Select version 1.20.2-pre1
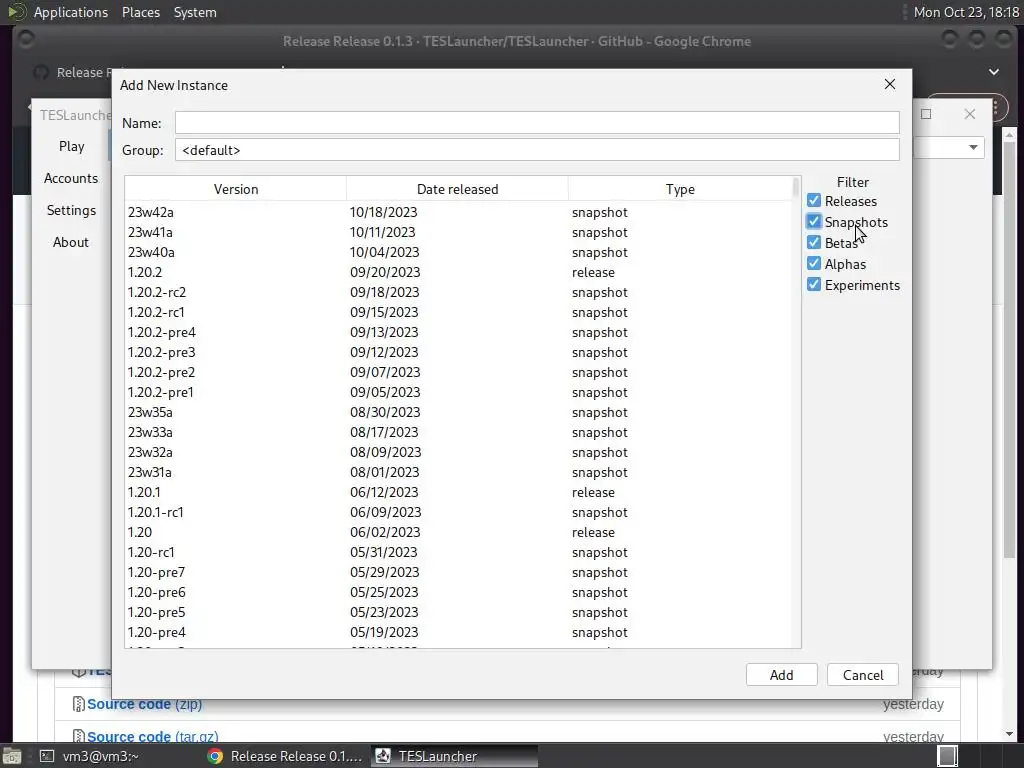Image resolution: width=1024 pixels, height=768 pixels. click(458, 392)
